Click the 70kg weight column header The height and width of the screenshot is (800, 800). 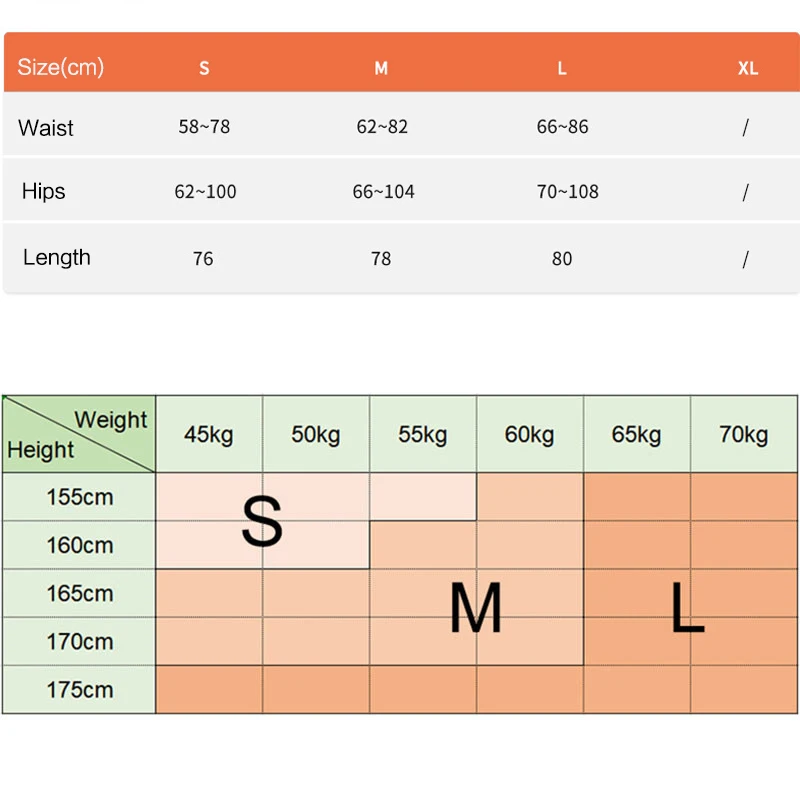coord(743,435)
